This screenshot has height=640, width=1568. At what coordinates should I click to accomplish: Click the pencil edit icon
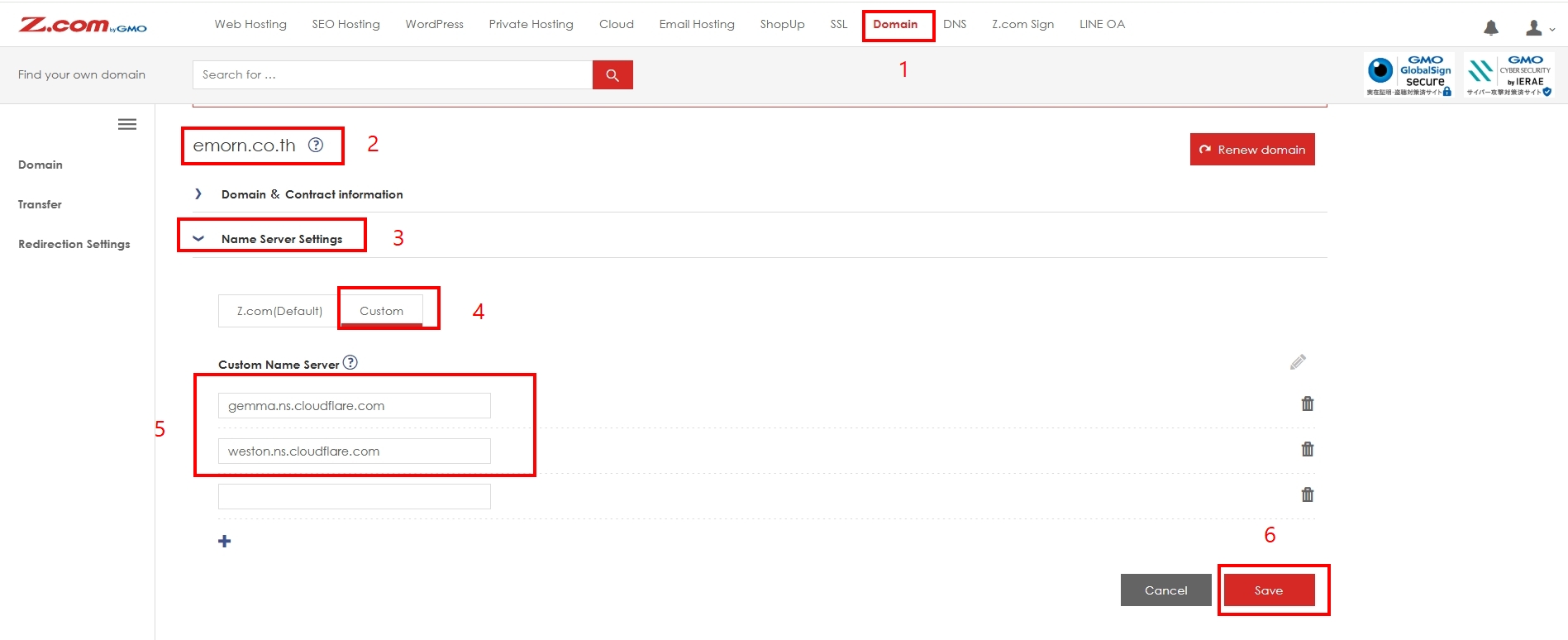click(1298, 362)
